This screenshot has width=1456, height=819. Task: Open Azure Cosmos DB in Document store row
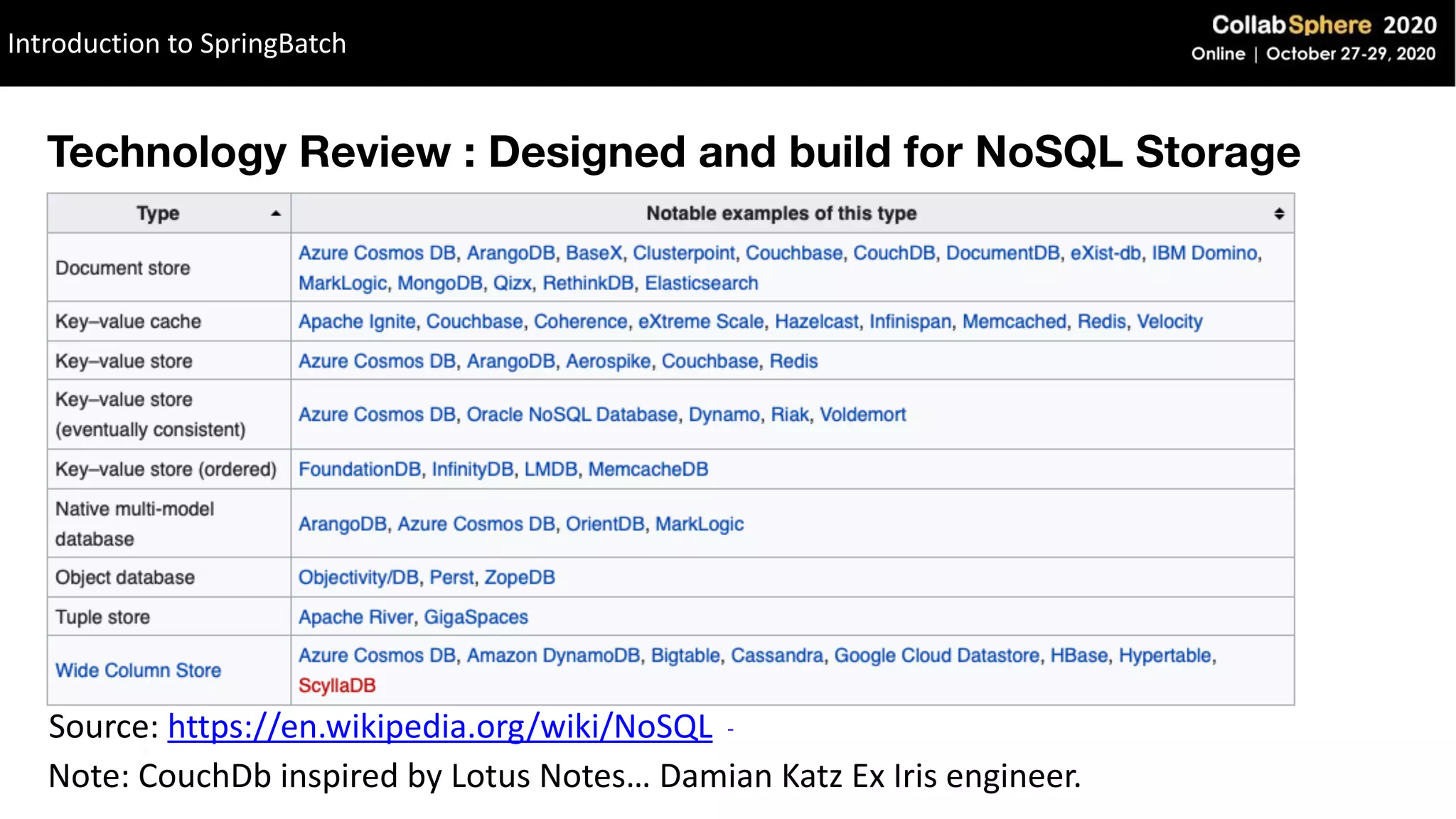pos(377,253)
